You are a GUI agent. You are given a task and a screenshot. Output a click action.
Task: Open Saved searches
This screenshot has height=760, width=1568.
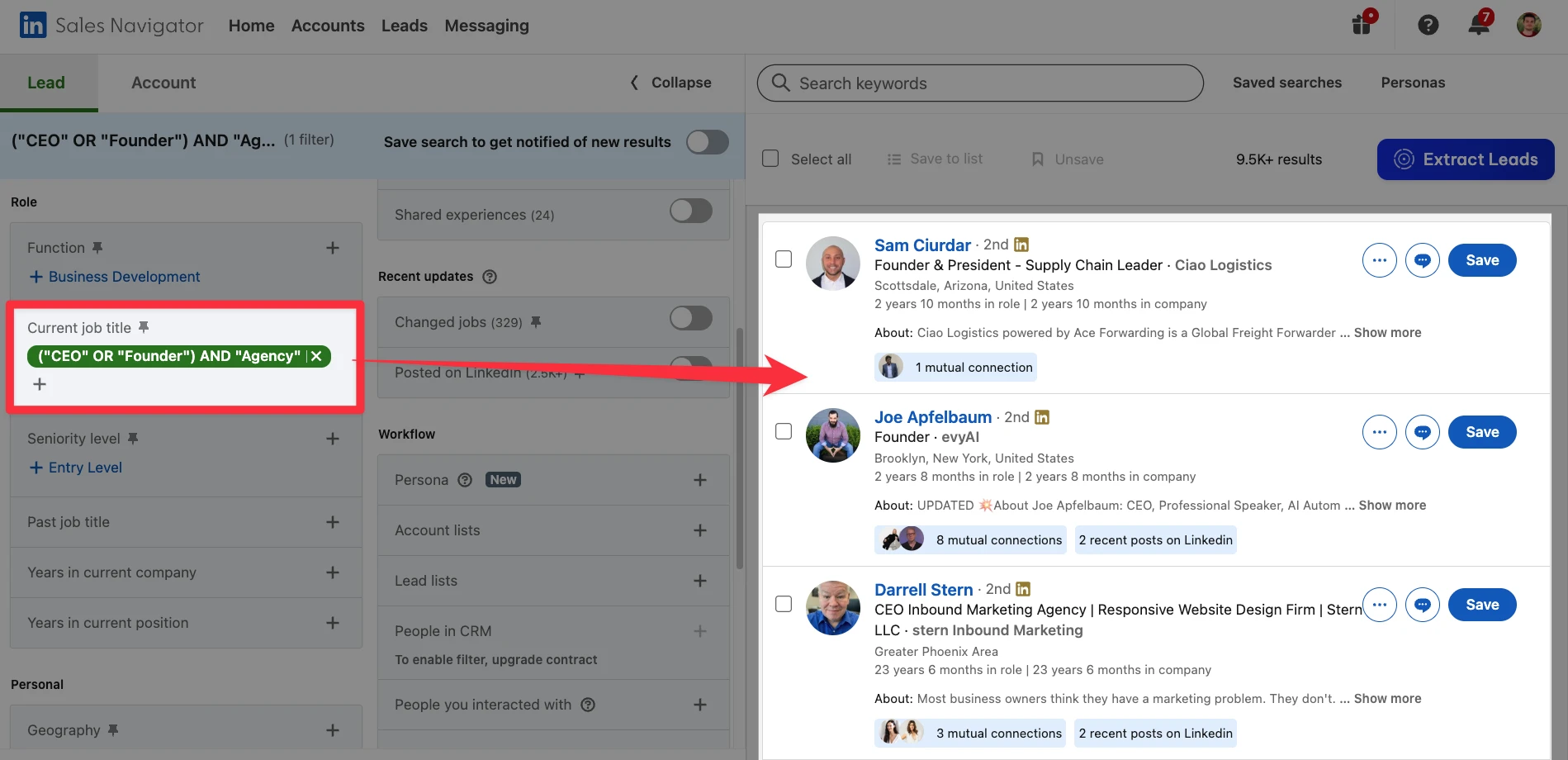[1287, 83]
